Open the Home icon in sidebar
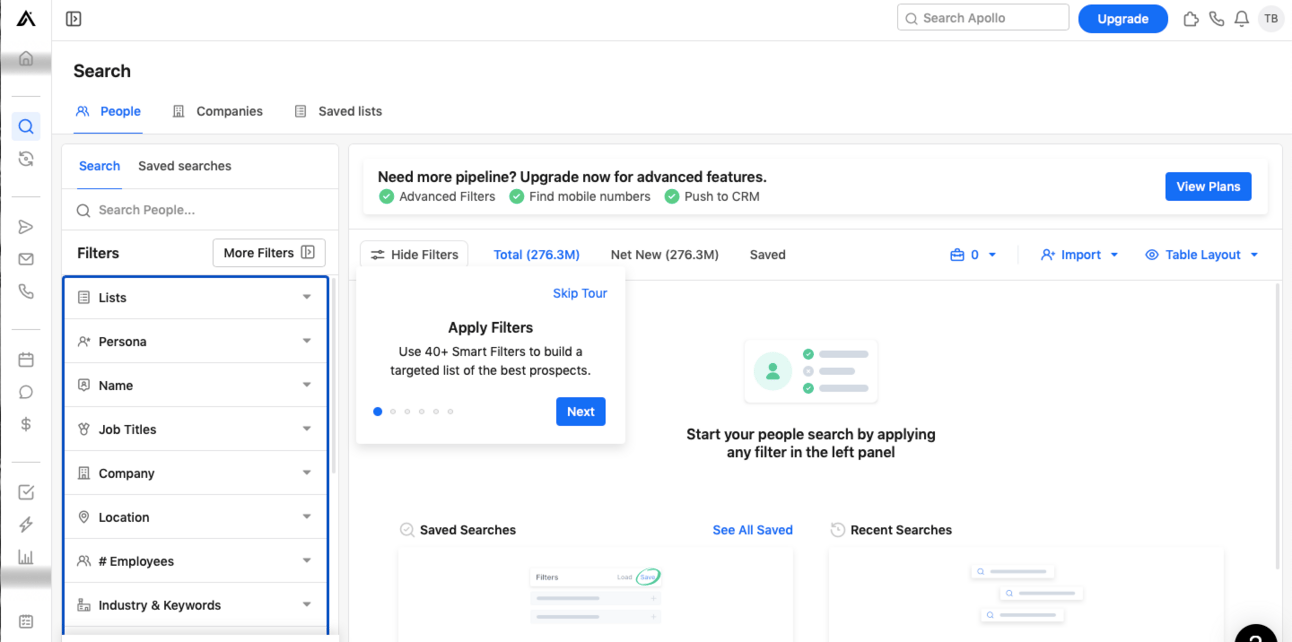1292x642 pixels. [26, 59]
